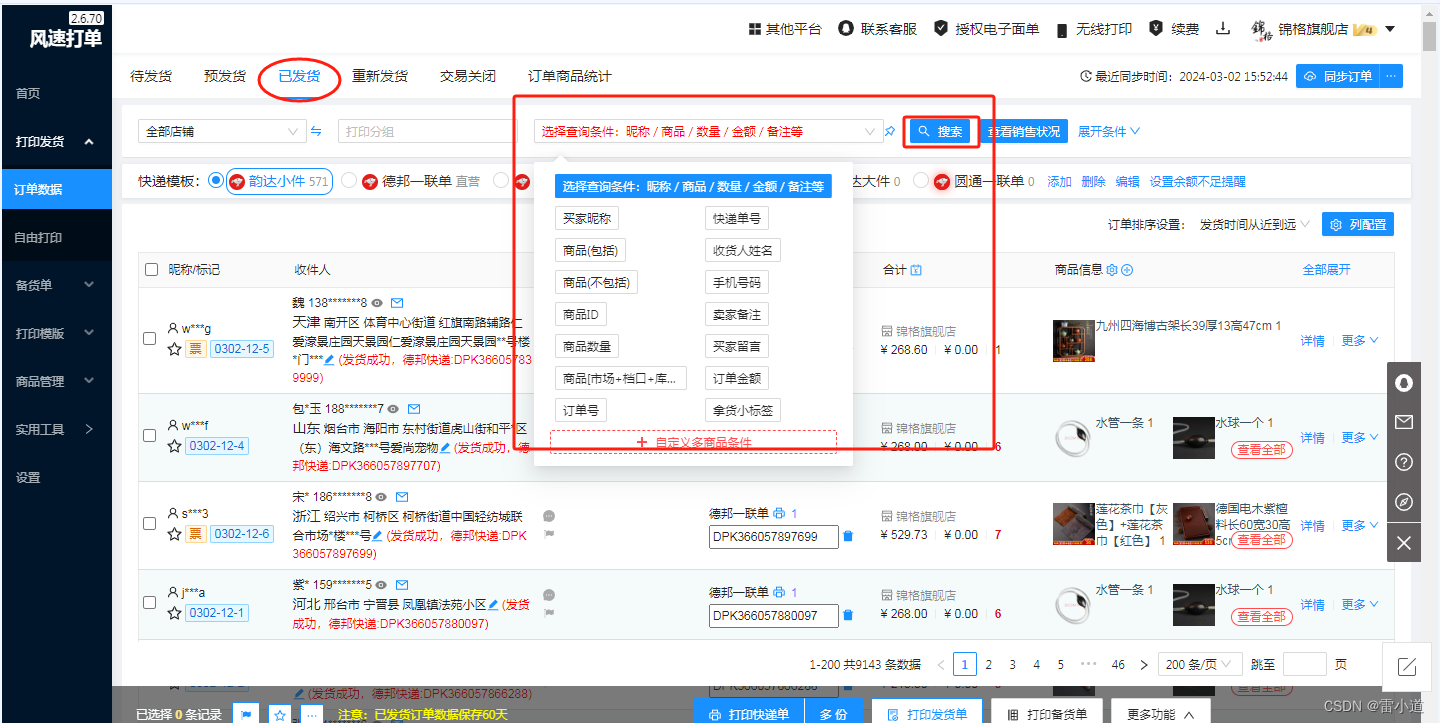The width and height of the screenshot is (1440, 723).
Task: Open 无线打印 wireless print
Action: 1094,29
